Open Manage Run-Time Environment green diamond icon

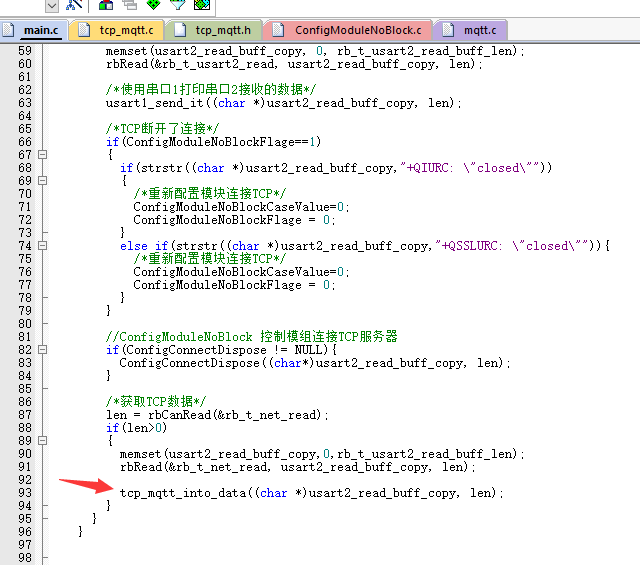tap(153, 4)
